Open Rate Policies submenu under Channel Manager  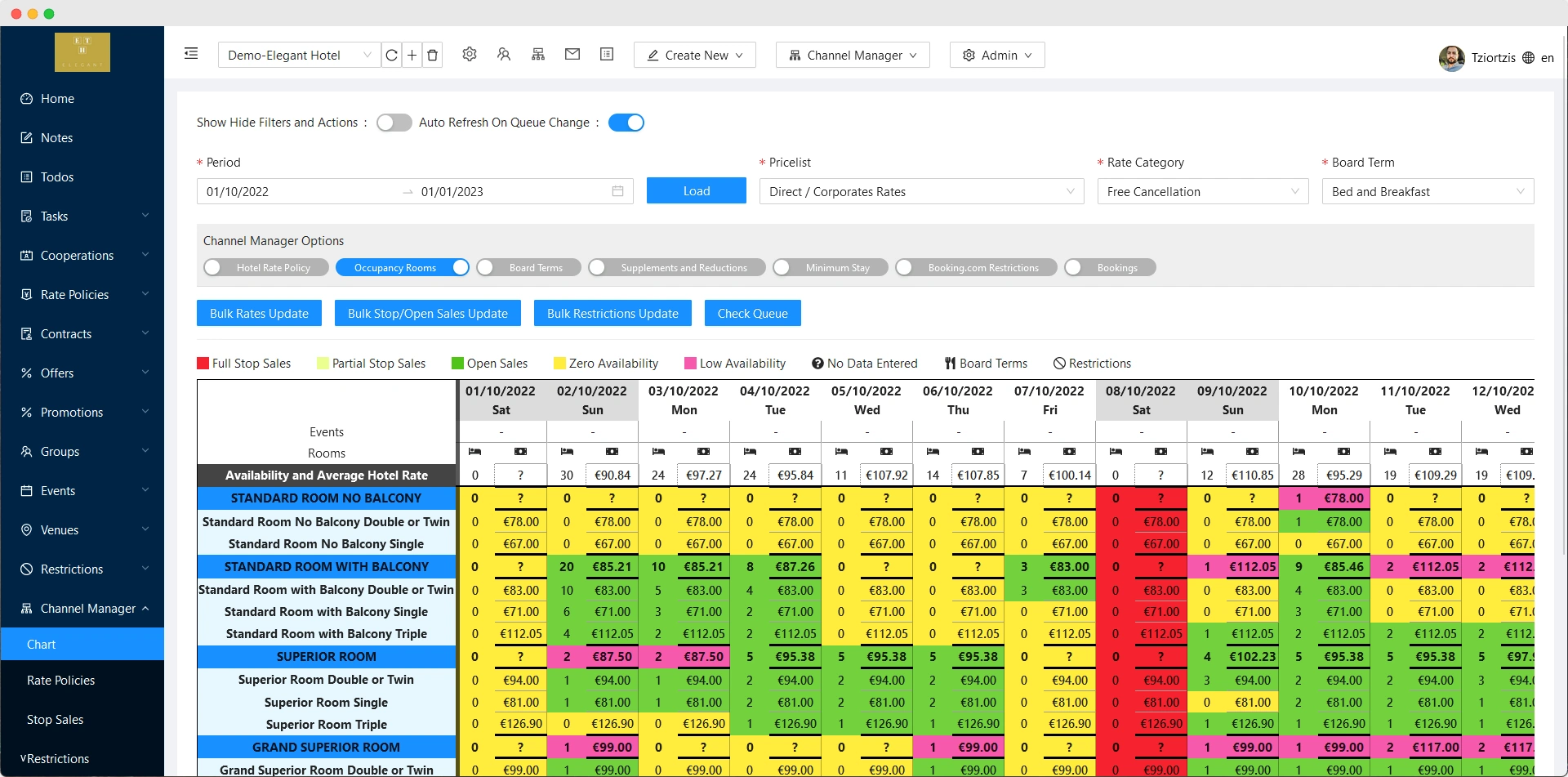tap(82, 680)
